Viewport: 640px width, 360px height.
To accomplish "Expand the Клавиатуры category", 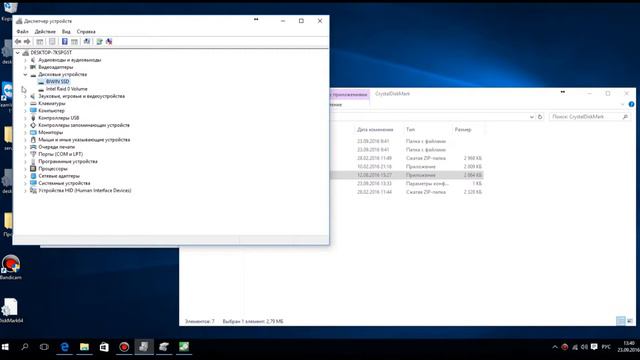I will tap(25, 104).
